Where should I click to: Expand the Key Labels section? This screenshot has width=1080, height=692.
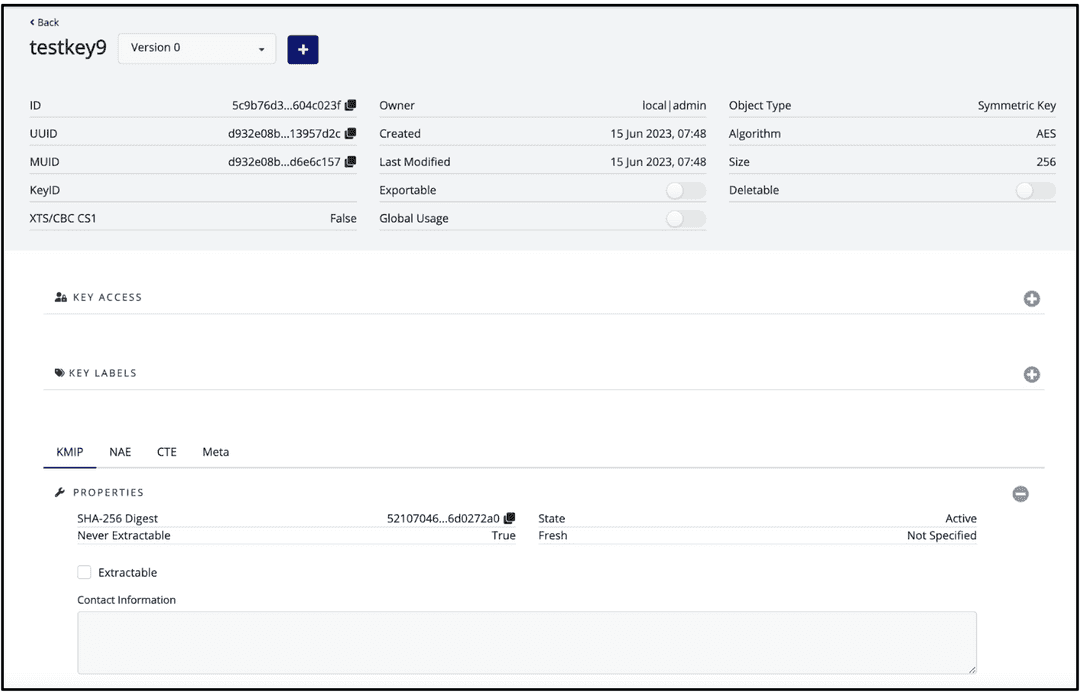[x=1031, y=374]
